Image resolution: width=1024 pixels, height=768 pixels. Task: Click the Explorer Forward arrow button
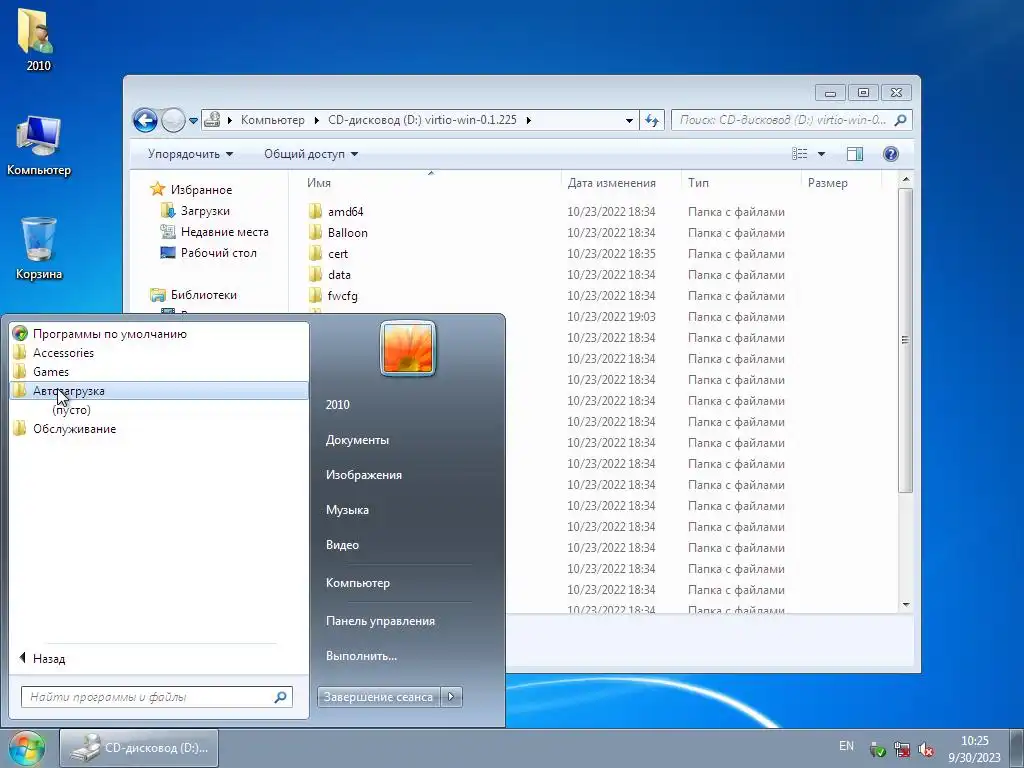(x=173, y=120)
